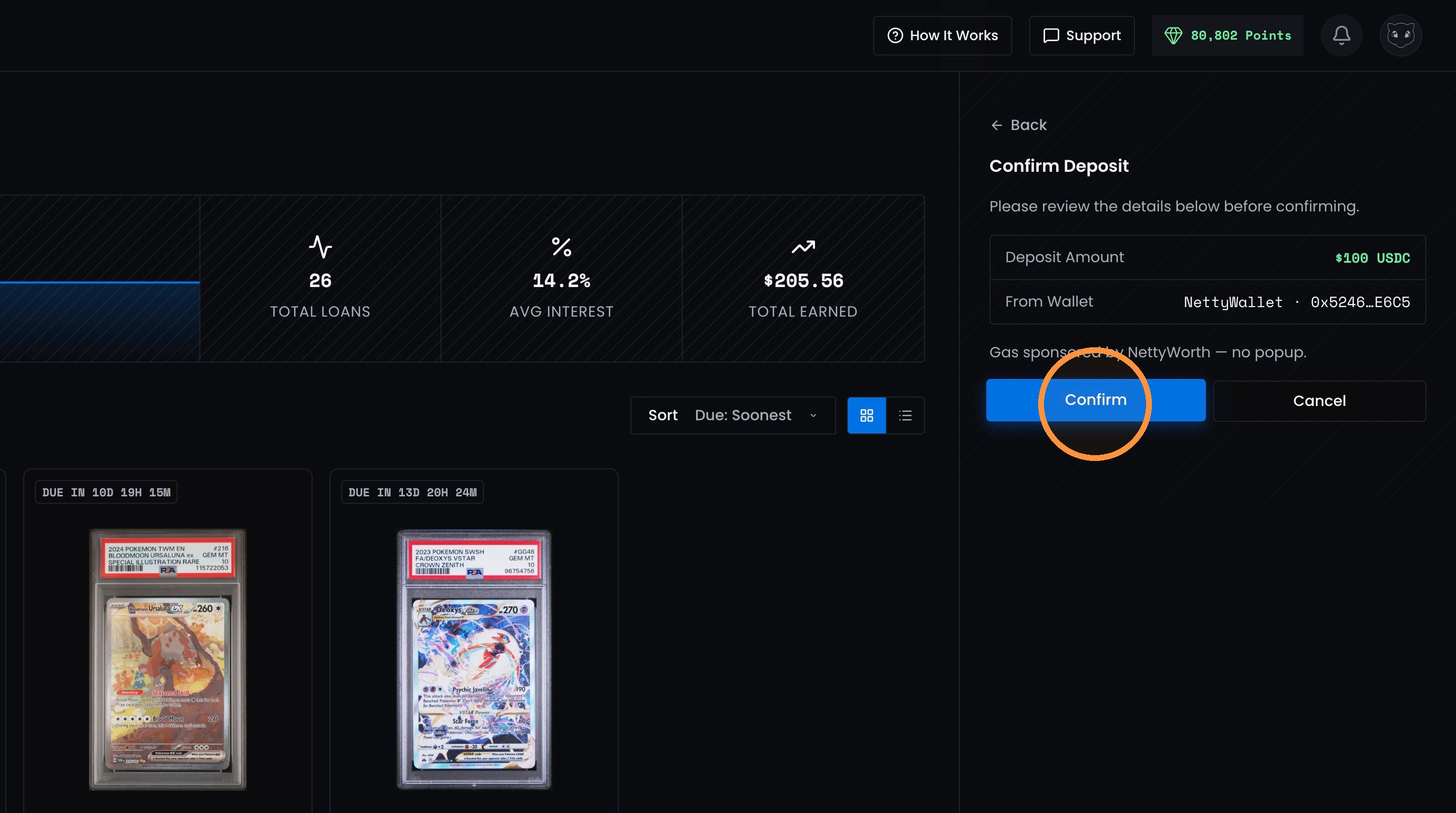The image size is (1456, 813).
Task: Cancel the deposit
Action: click(1319, 401)
